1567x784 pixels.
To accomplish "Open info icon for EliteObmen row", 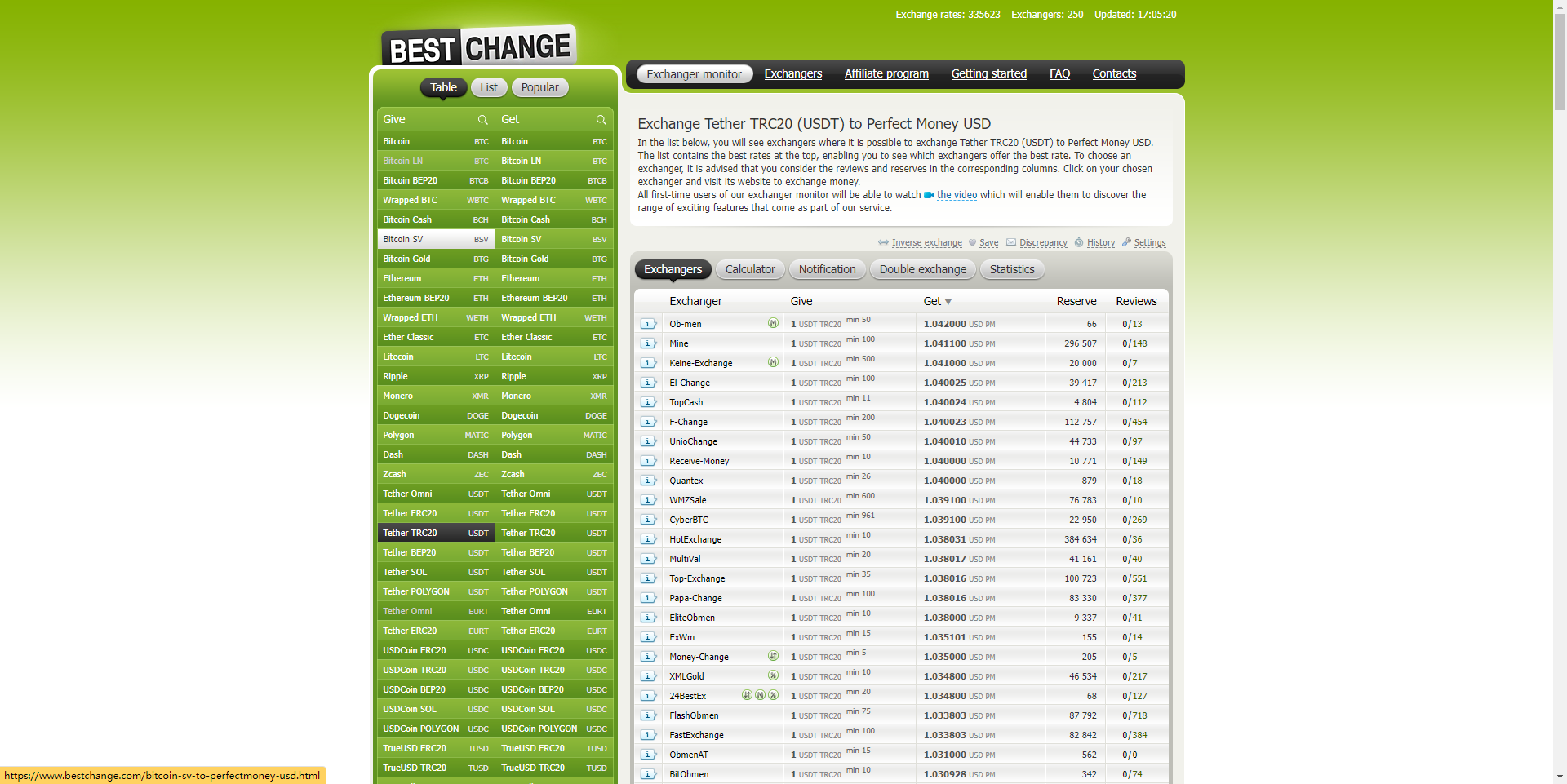I will [x=648, y=618].
